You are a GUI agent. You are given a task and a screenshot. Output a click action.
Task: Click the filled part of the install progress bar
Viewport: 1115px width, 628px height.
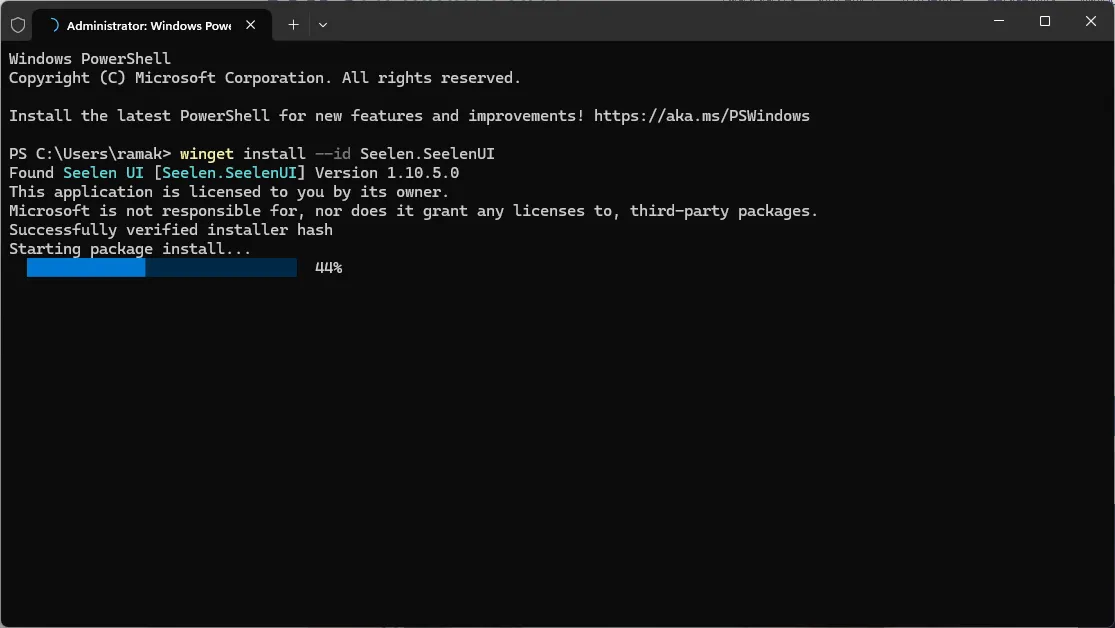(x=86, y=268)
